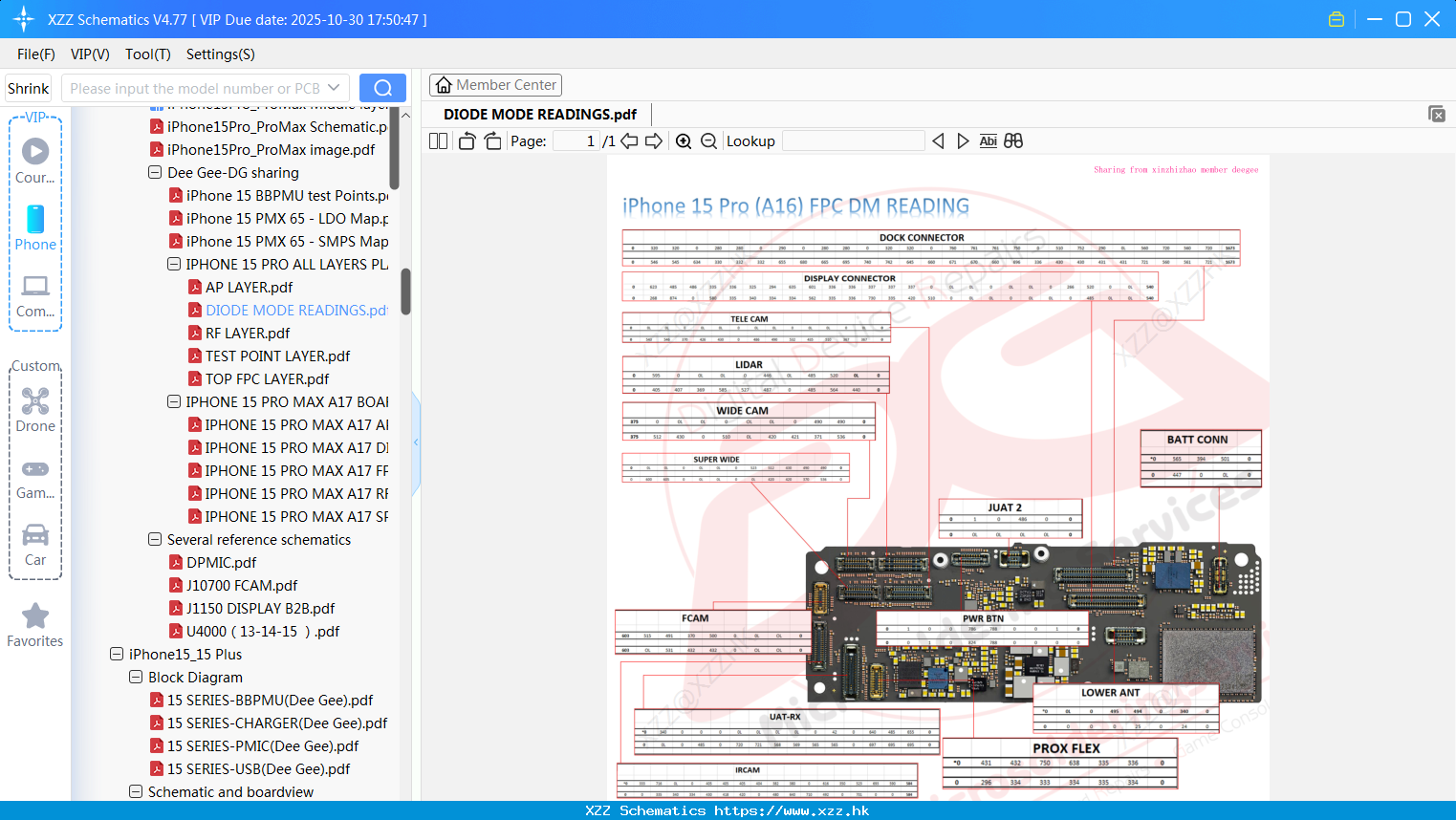The image size is (1456, 820).
Task: Click the page number input field
Action: click(x=576, y=141)
